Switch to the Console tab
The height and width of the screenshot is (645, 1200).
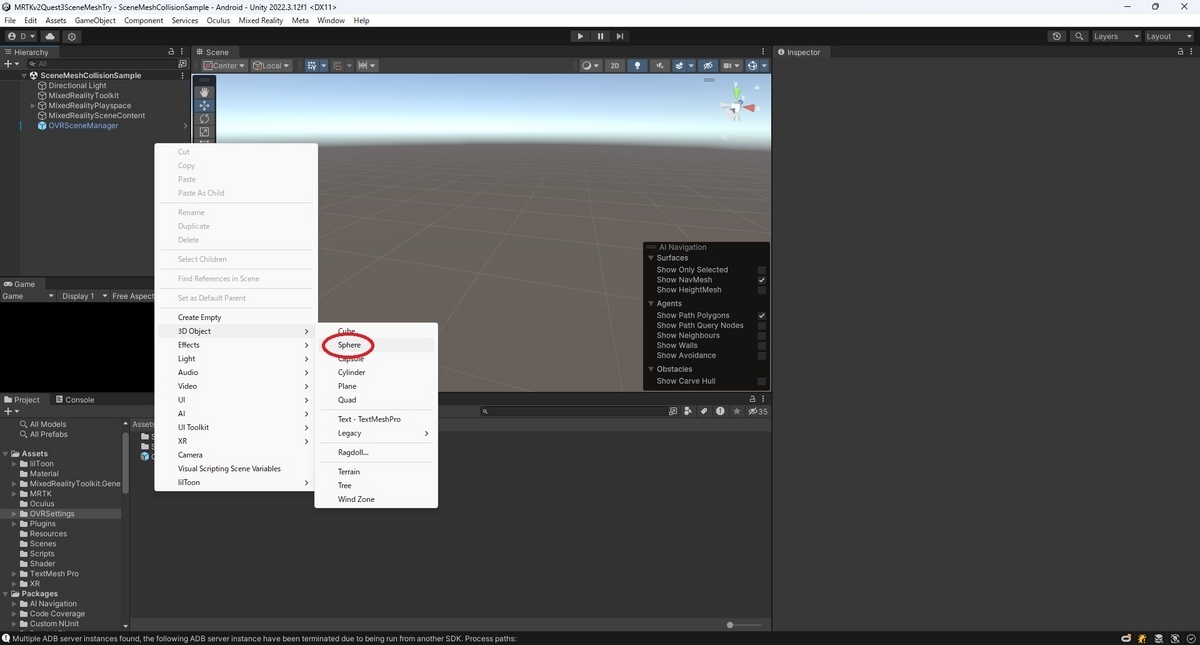(74, 400)
